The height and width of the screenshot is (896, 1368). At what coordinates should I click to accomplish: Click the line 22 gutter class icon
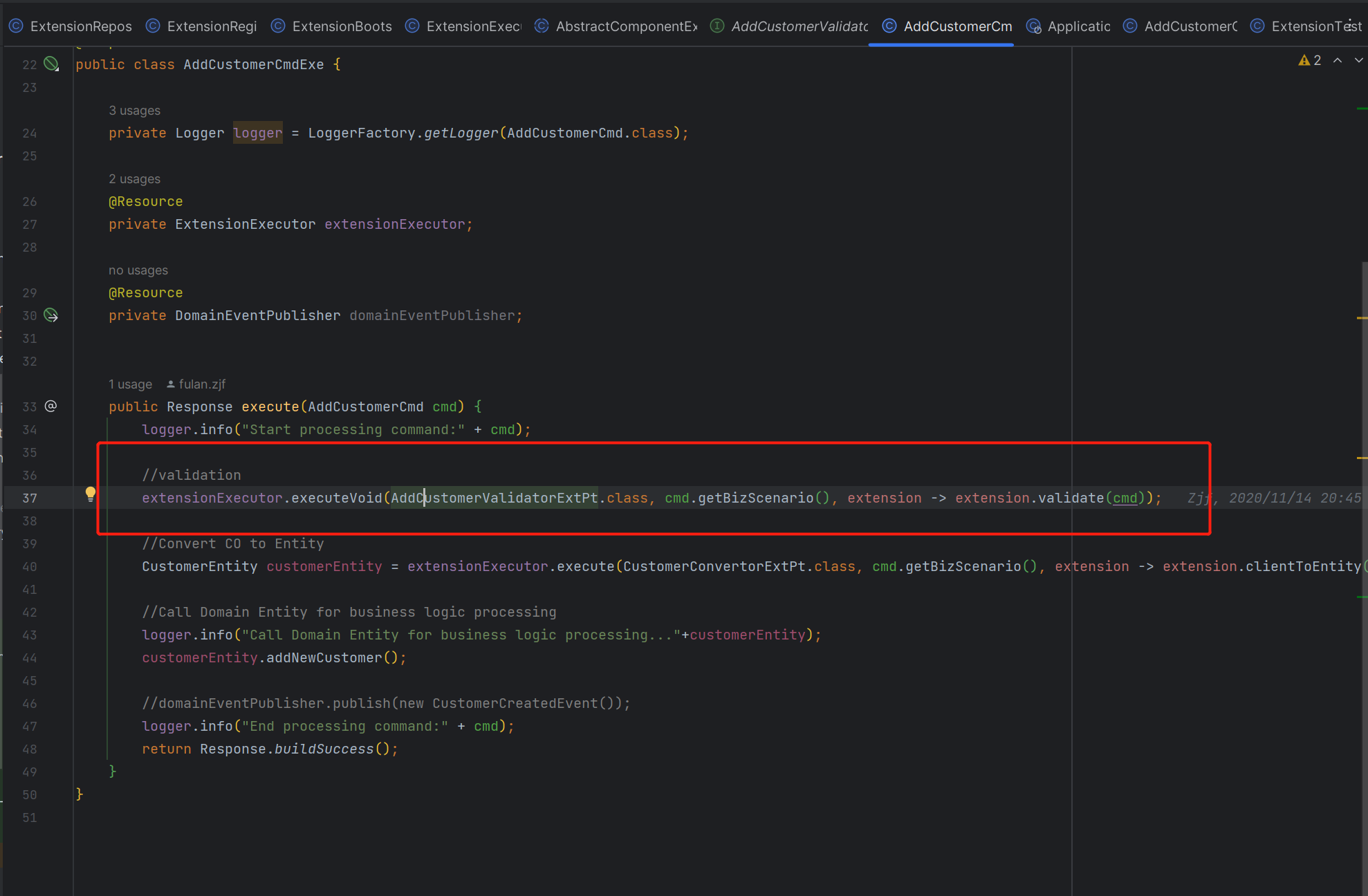pos(51,64)
